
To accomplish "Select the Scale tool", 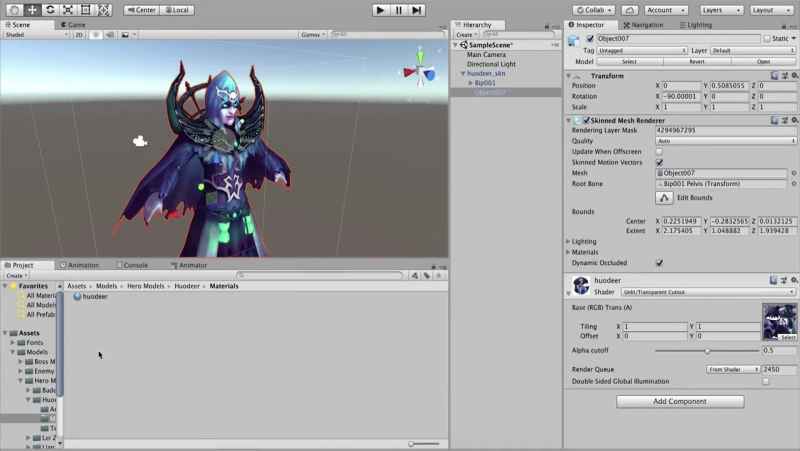I will 68,10.
